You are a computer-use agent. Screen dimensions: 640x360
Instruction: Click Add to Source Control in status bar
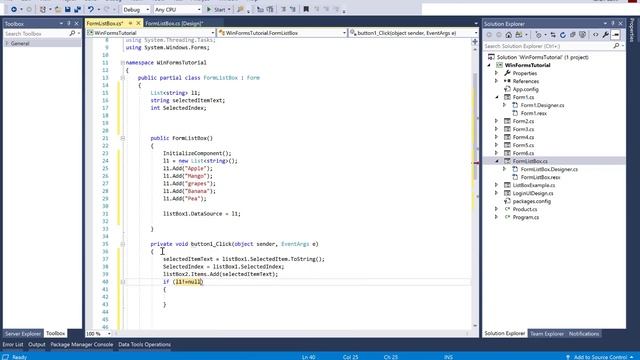tap(600, 357)
